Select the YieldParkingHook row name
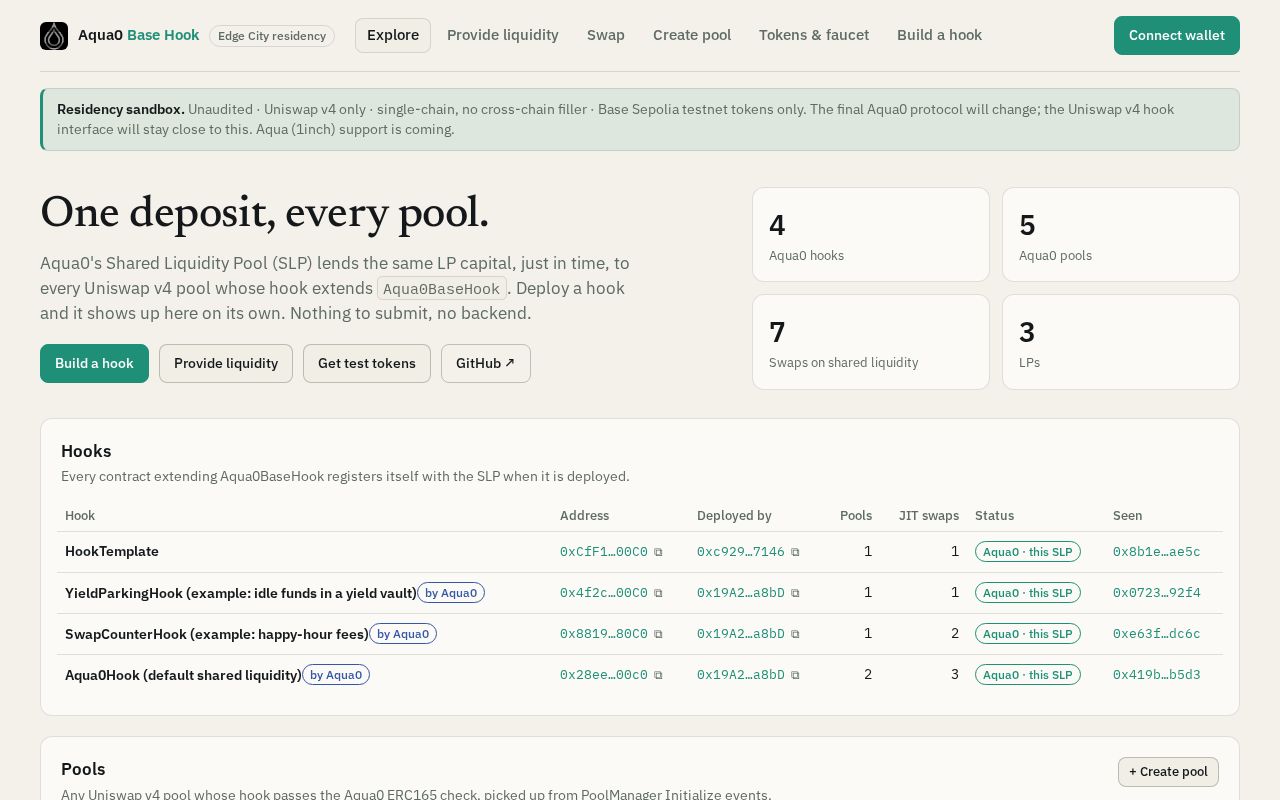Image resolution: width=1280 pixels, height=800 pixels. point(241,593)
